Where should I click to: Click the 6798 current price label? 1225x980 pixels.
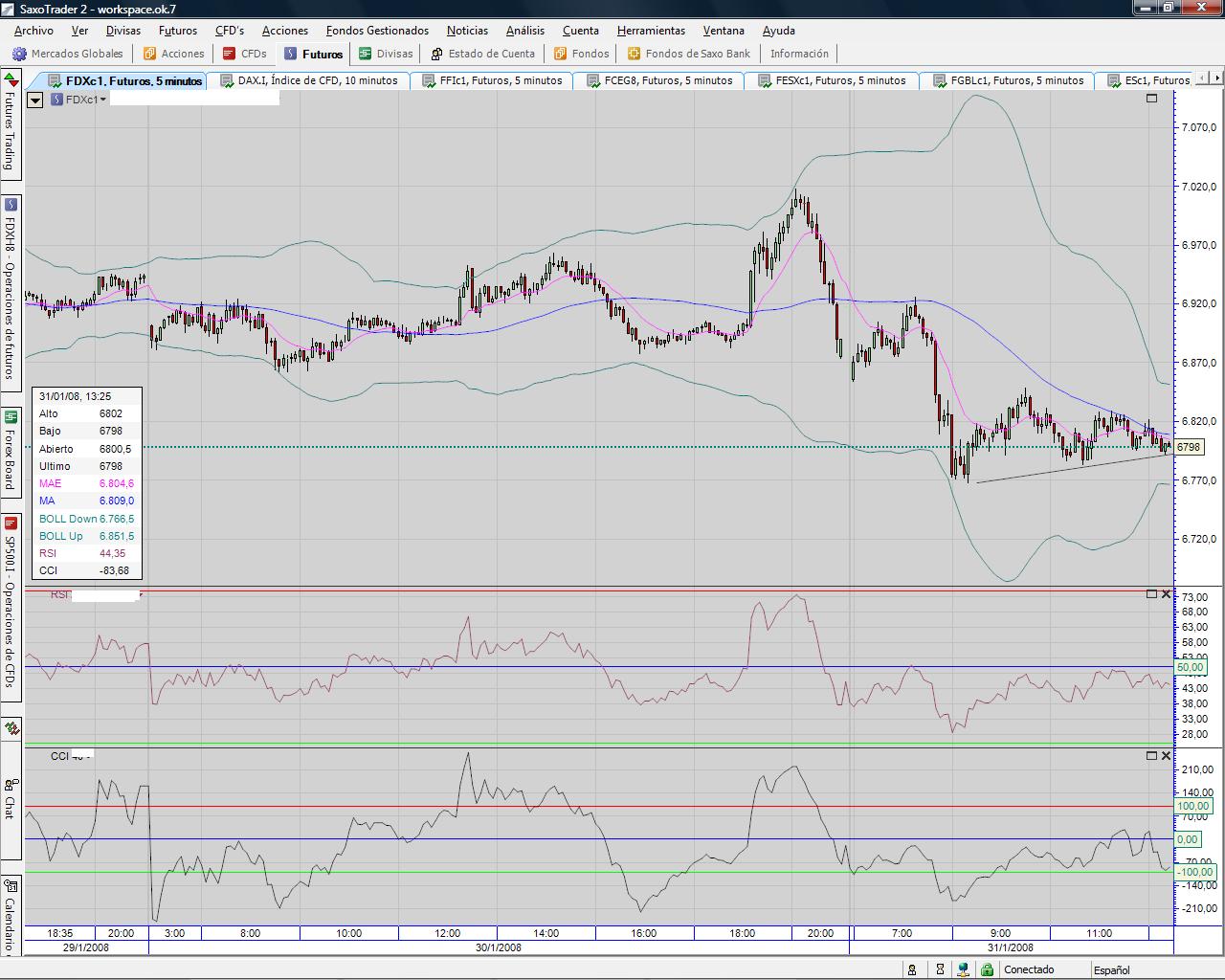[x=1189, y=447]
